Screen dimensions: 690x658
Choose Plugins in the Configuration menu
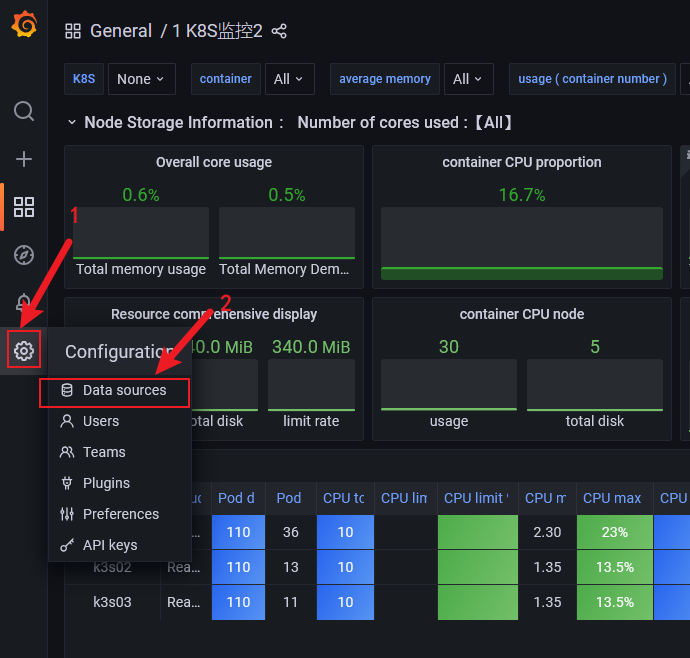pyautogui.click(x=106, y=483)
